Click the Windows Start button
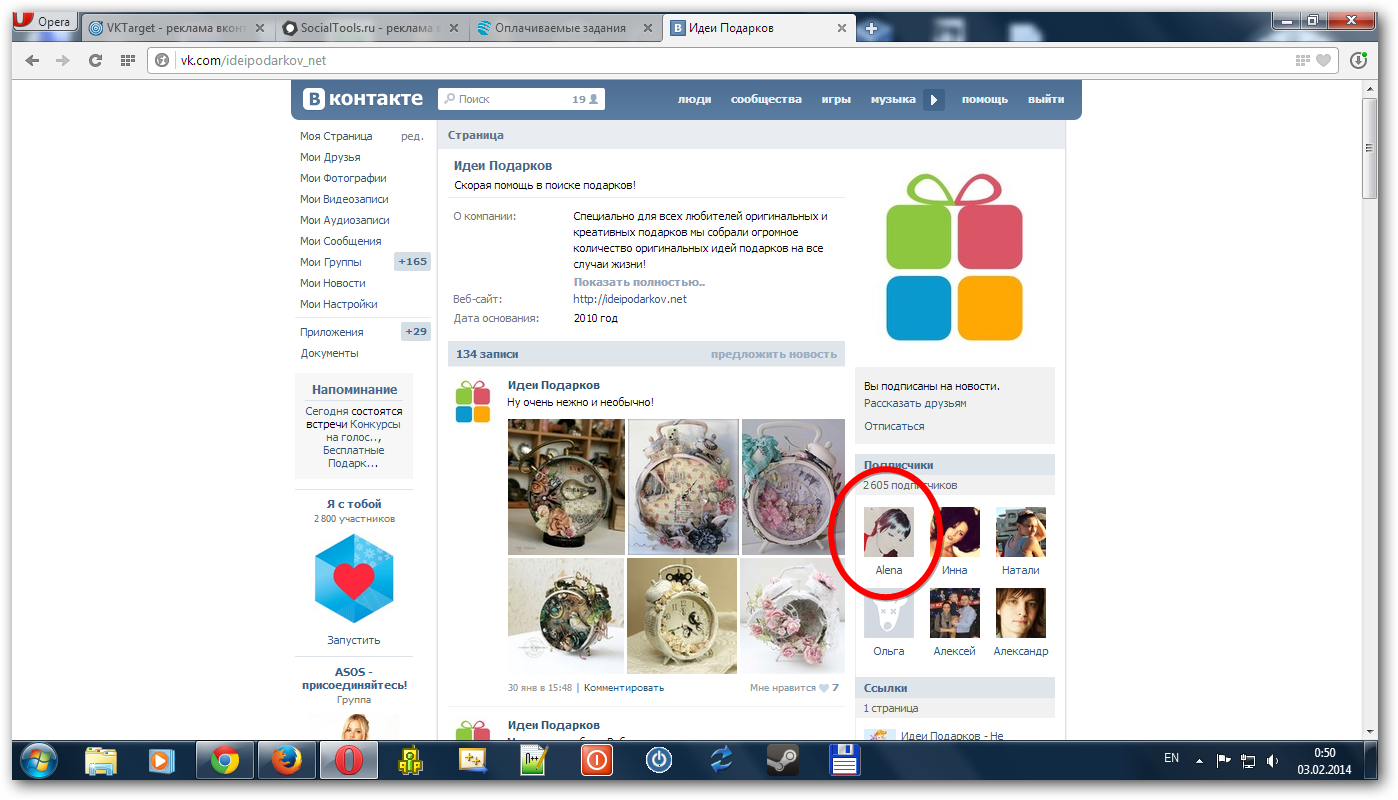 tap(40, 761)
